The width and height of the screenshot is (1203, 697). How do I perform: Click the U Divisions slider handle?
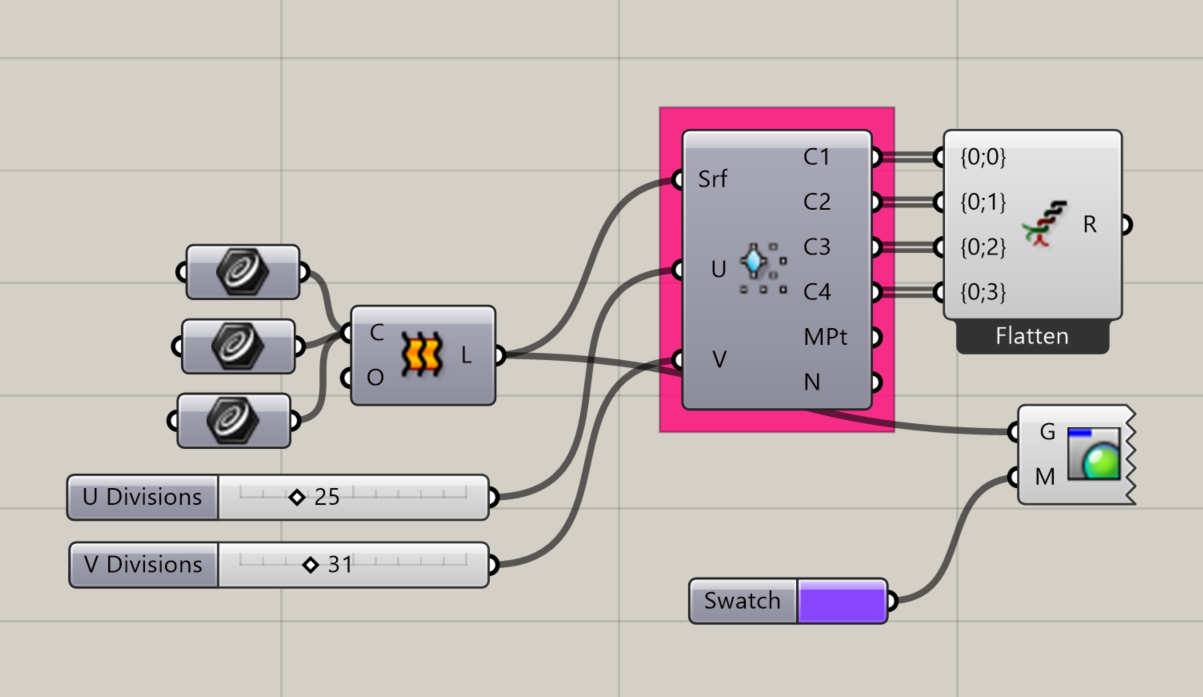click(x=296, y=497)
